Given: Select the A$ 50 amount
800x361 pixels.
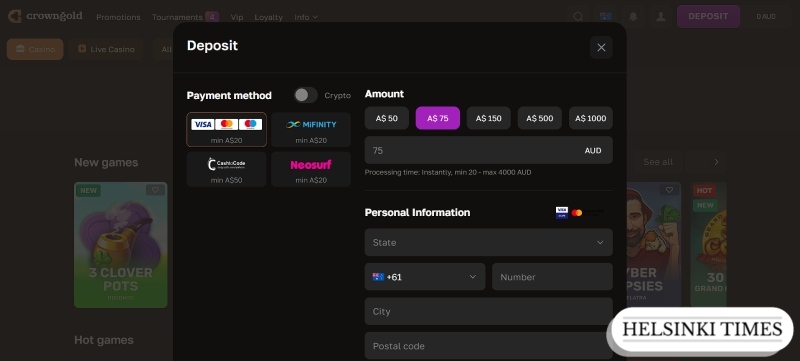Looking at the screenshot, I should pos(387,118).
